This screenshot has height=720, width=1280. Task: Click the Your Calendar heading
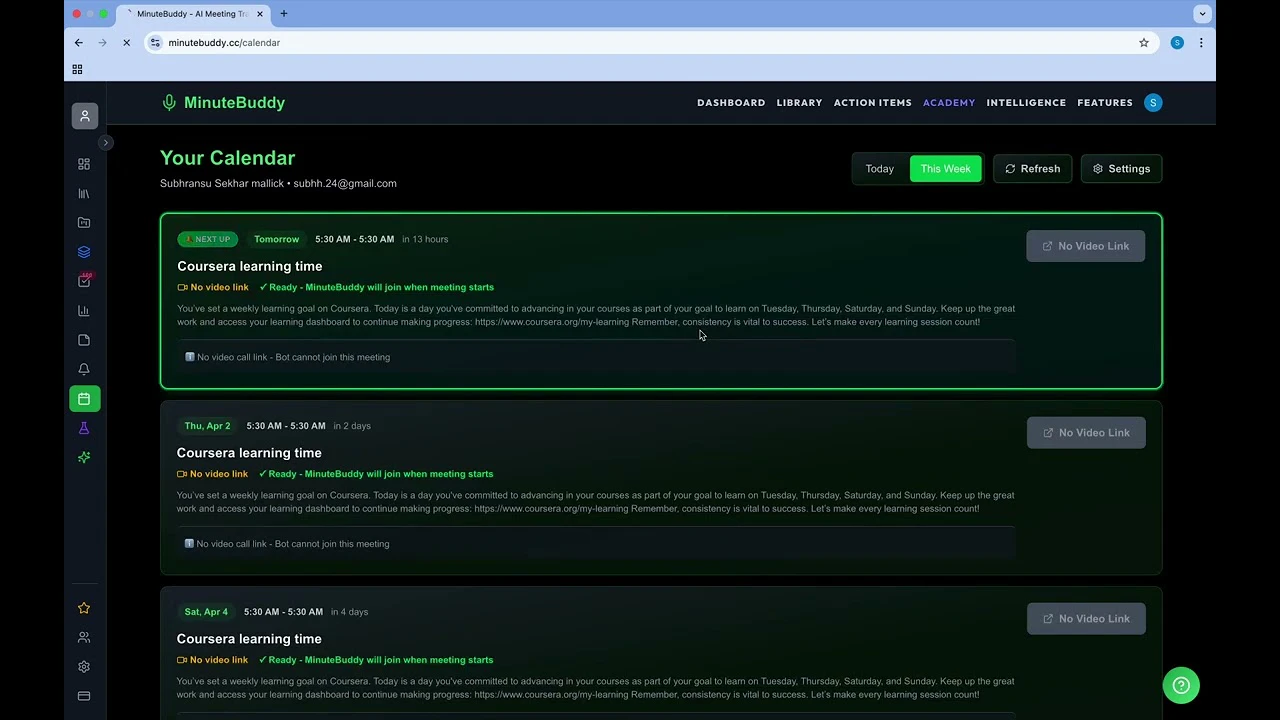pos(228,158)
